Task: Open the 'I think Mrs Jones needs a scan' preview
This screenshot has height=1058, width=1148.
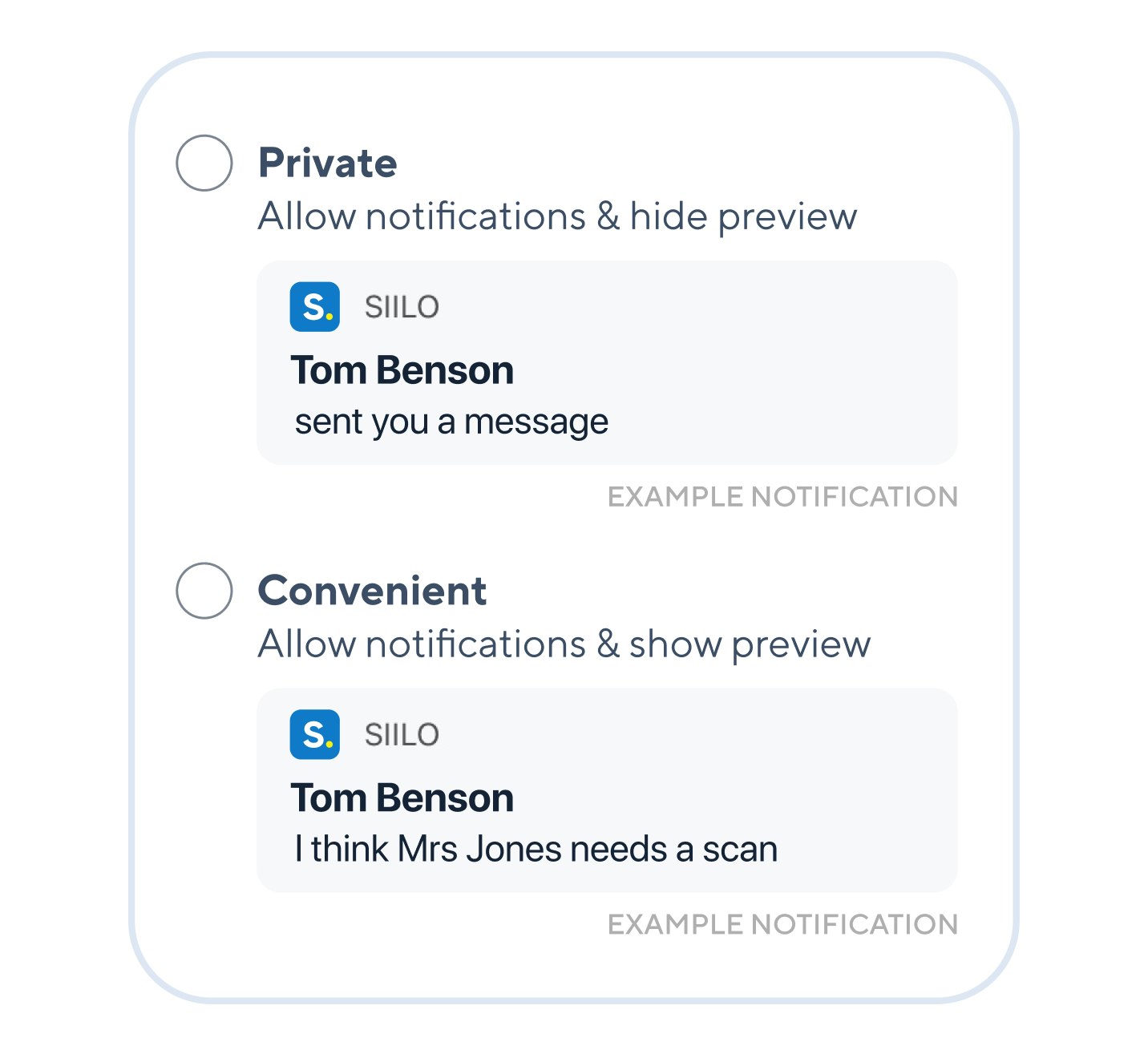Action: (x=536, y=850)
